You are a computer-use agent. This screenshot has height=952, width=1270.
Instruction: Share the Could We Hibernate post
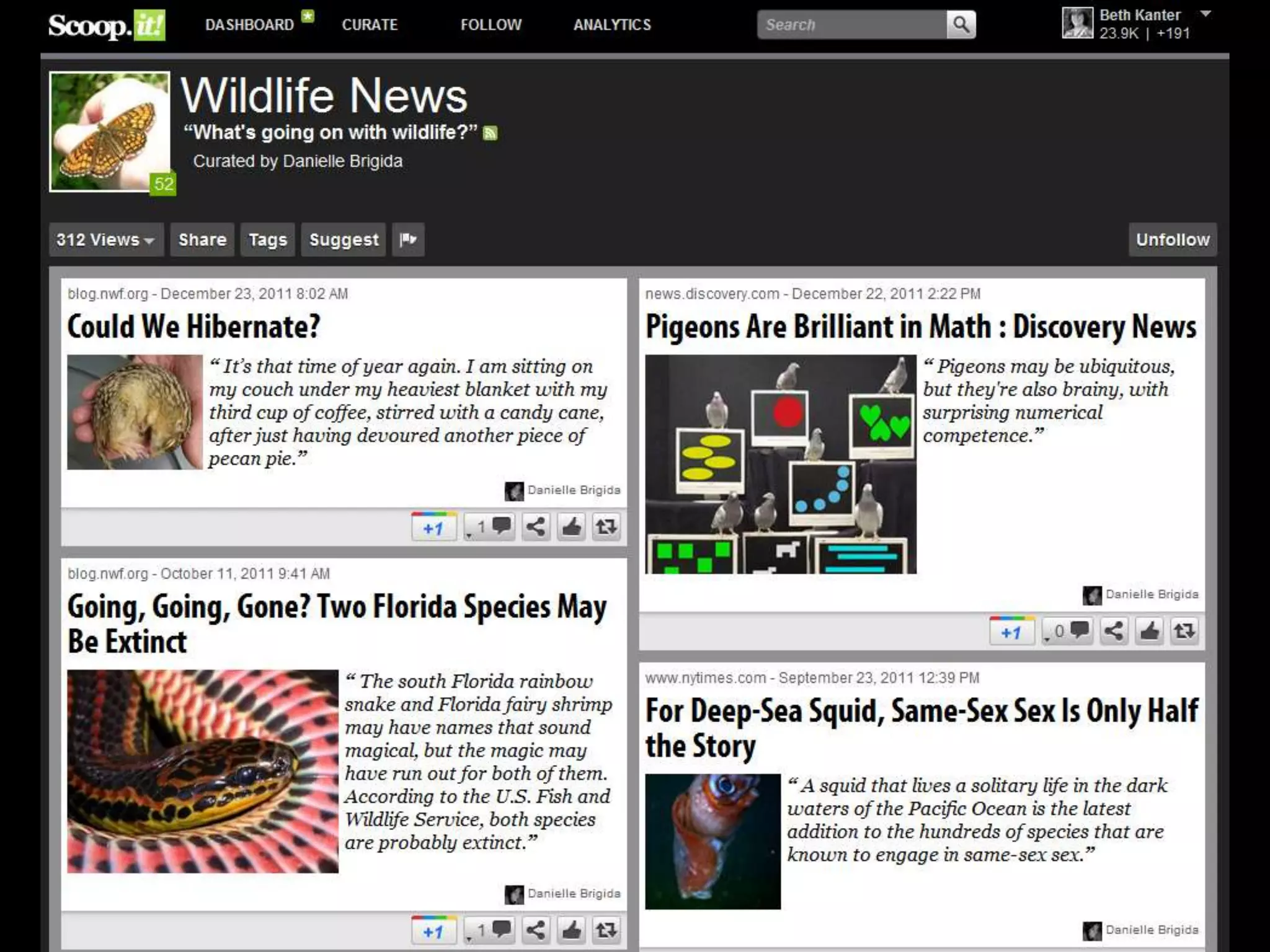point(536,527)
